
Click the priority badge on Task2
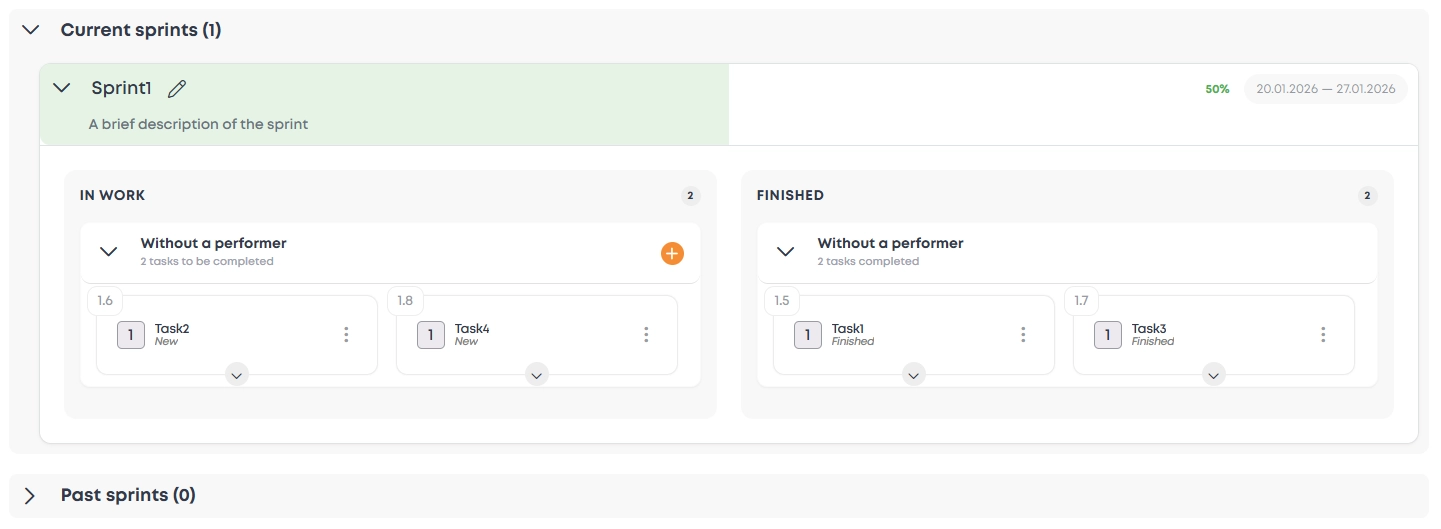click(x=131, y=335)
